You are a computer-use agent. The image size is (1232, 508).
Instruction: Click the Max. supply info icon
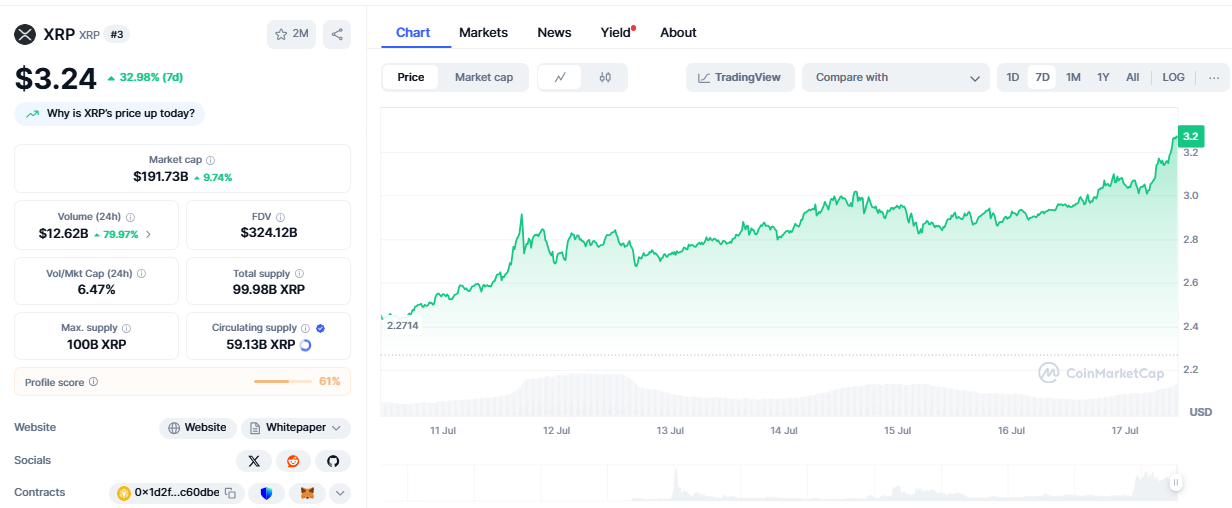click(126, 328)
